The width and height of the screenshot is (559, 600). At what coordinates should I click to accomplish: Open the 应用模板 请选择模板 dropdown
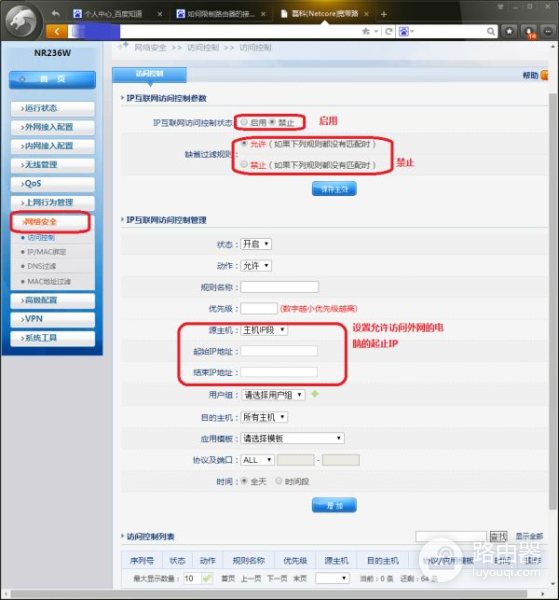[x=292, y=438]
